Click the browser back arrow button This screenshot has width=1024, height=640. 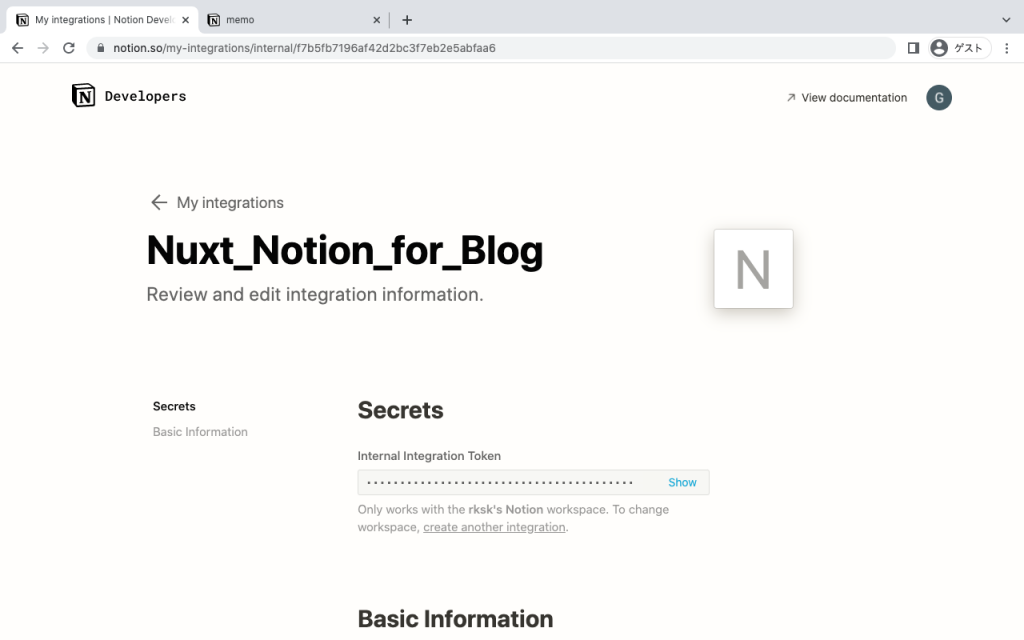click(17, 48)
